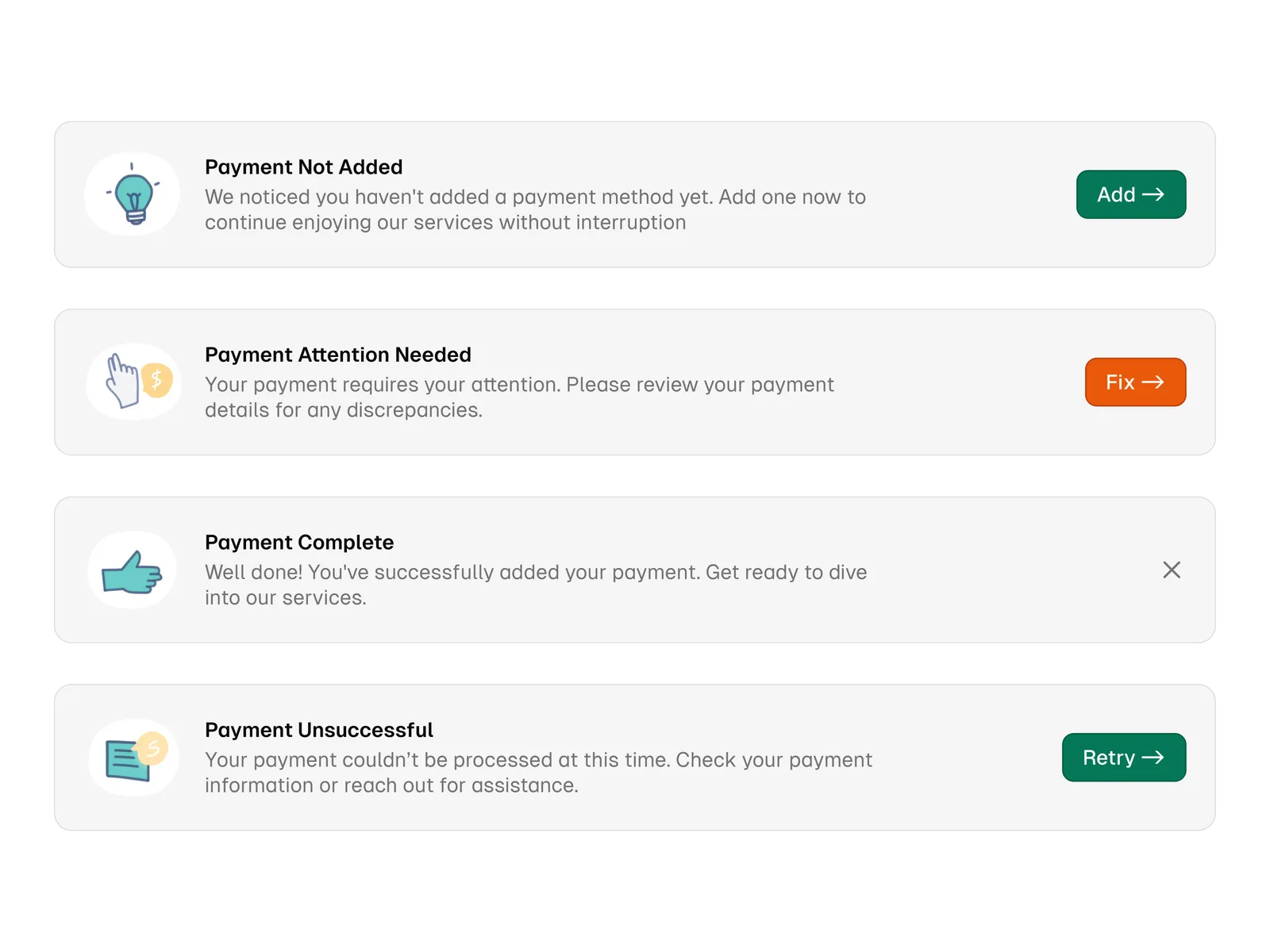Click the arrow inside the Retry button
The image size is (1270, 952).
click(1153, 758)
